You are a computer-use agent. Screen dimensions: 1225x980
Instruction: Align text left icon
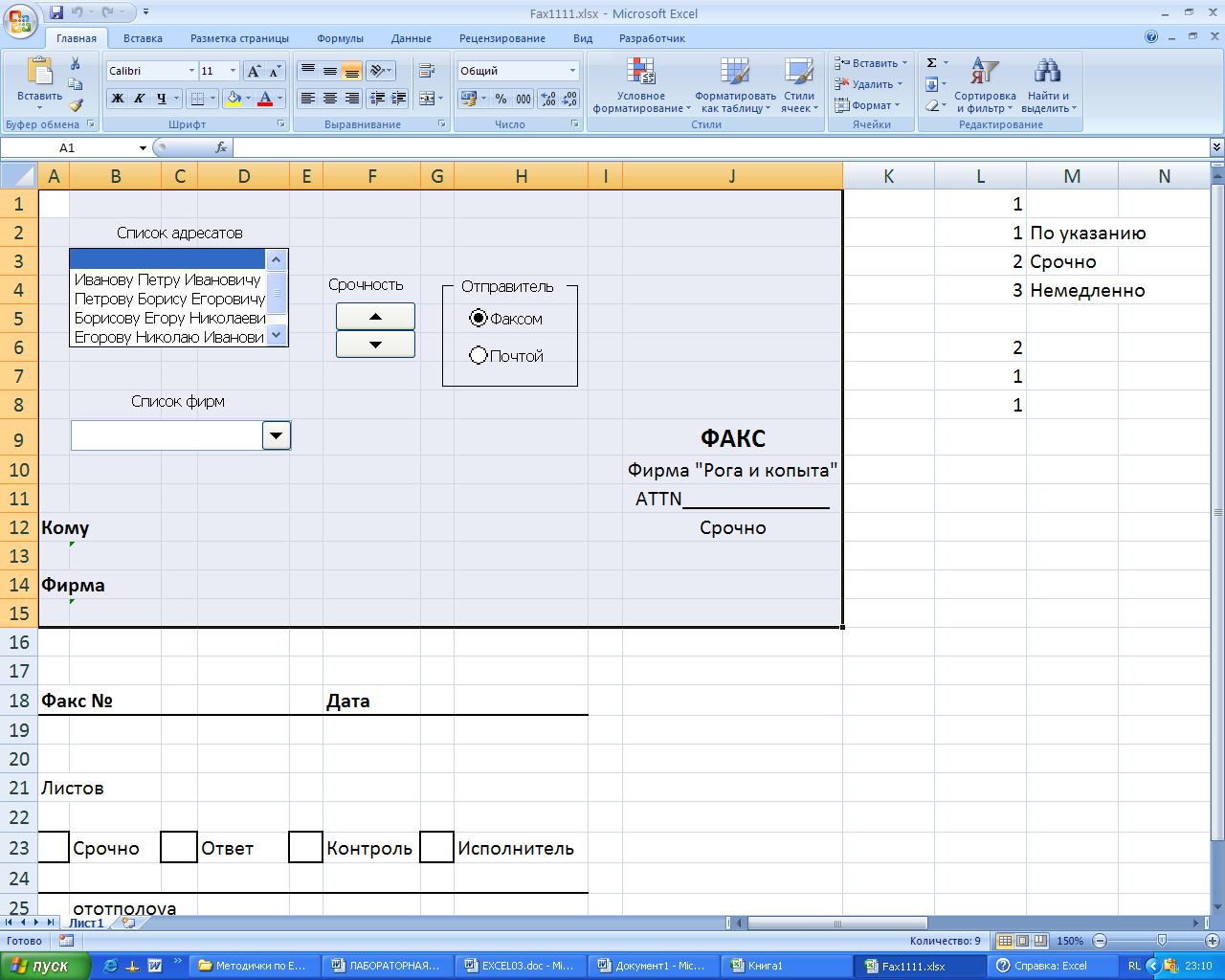click(307, 98)
